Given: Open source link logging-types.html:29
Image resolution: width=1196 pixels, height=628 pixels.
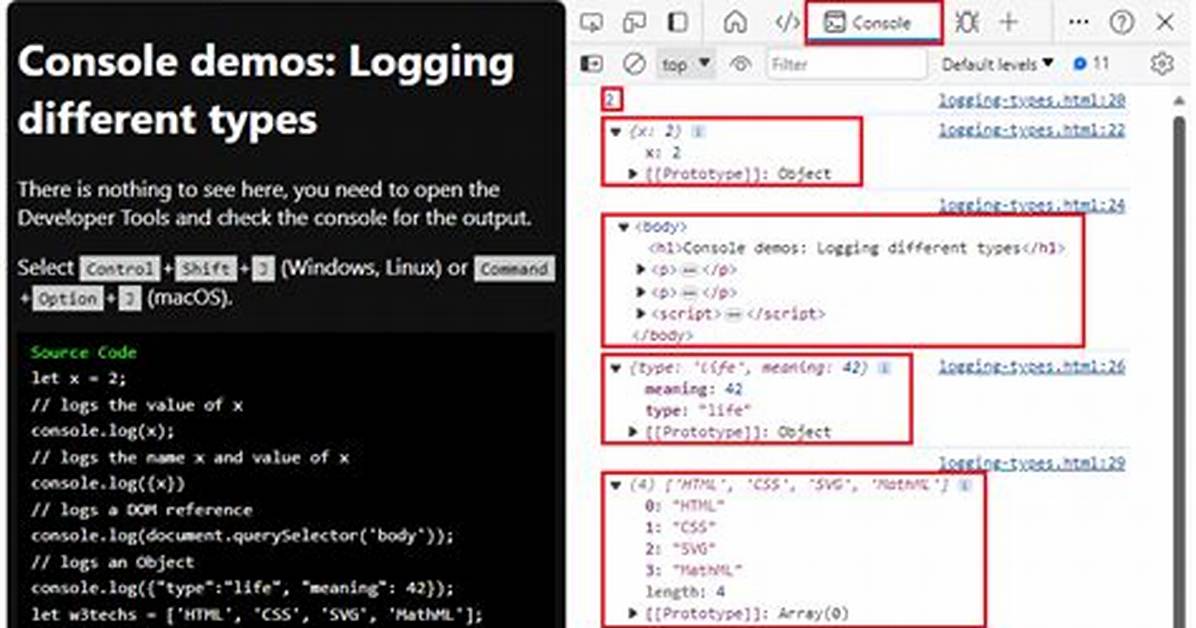Looking at the screenshot, I should [1032, 463].
